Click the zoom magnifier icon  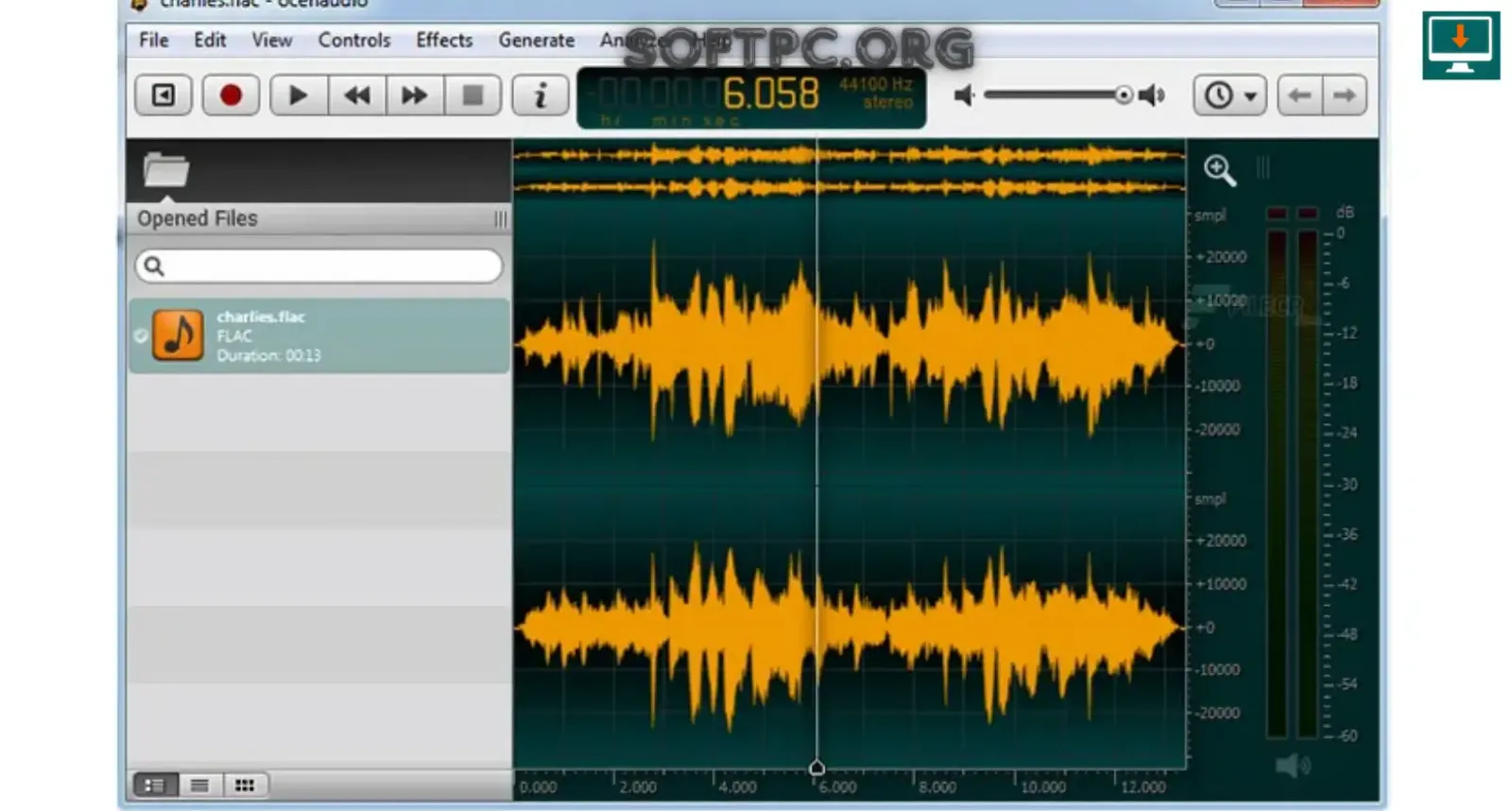coord(1219,170)
